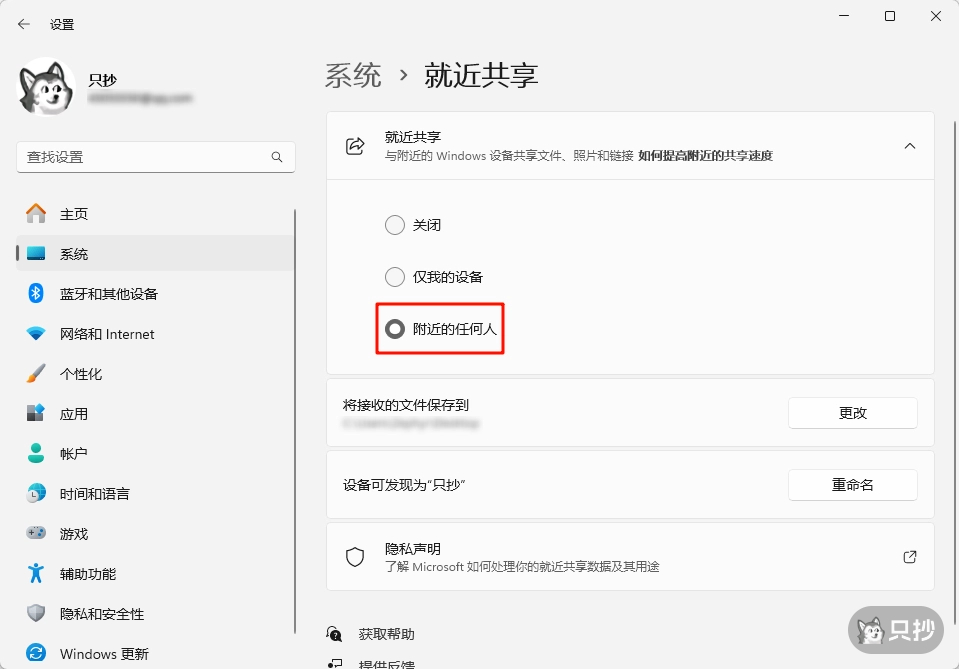This screenshot has height=669, width=959.
Task: Rename the device using 重命名 button
Action: 852,484
